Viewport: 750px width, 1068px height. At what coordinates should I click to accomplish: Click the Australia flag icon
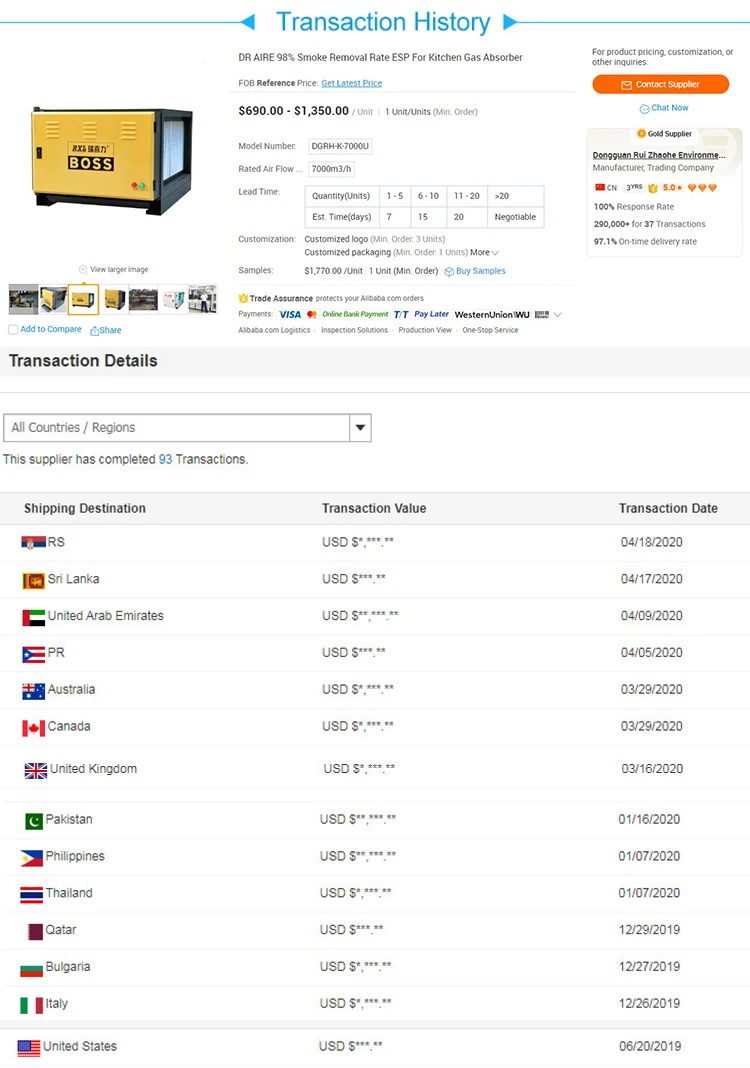(33, 691)
